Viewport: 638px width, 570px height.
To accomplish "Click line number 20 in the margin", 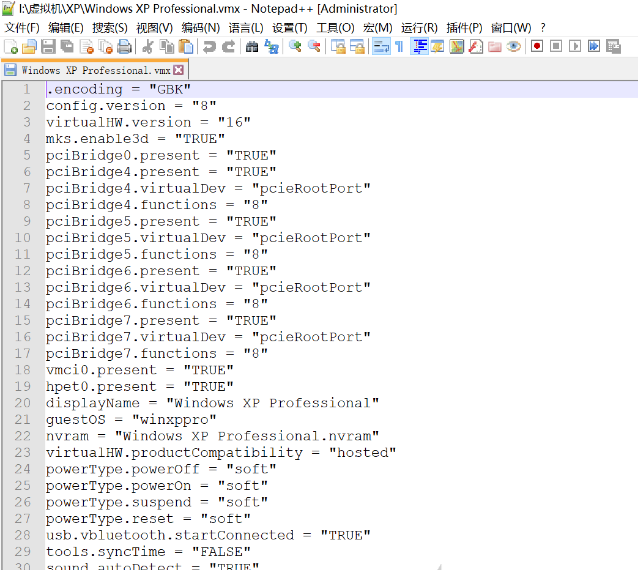I will pyautogui.click(x=23, y=403).
